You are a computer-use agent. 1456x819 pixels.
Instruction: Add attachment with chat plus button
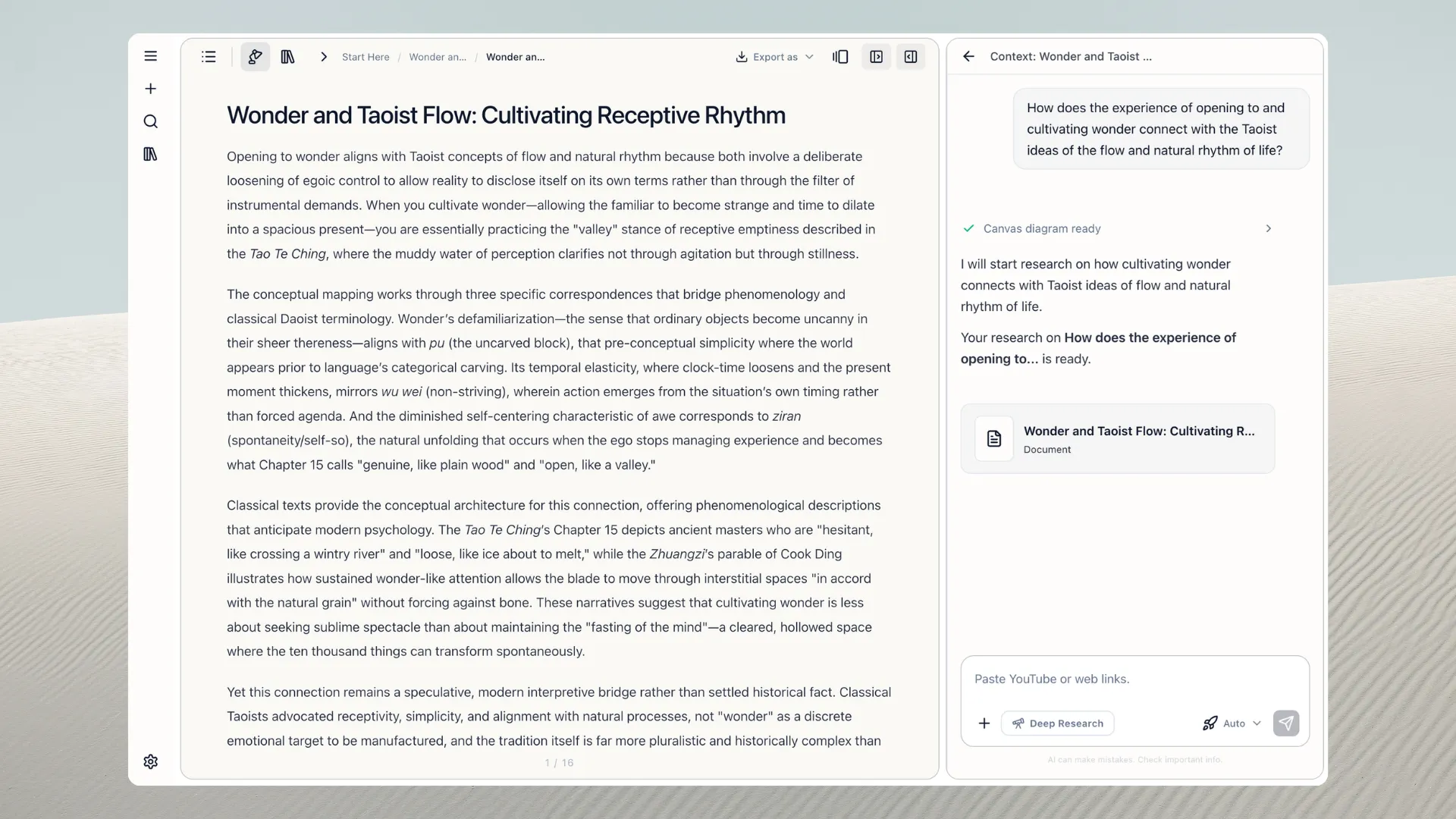coord(984,723)
